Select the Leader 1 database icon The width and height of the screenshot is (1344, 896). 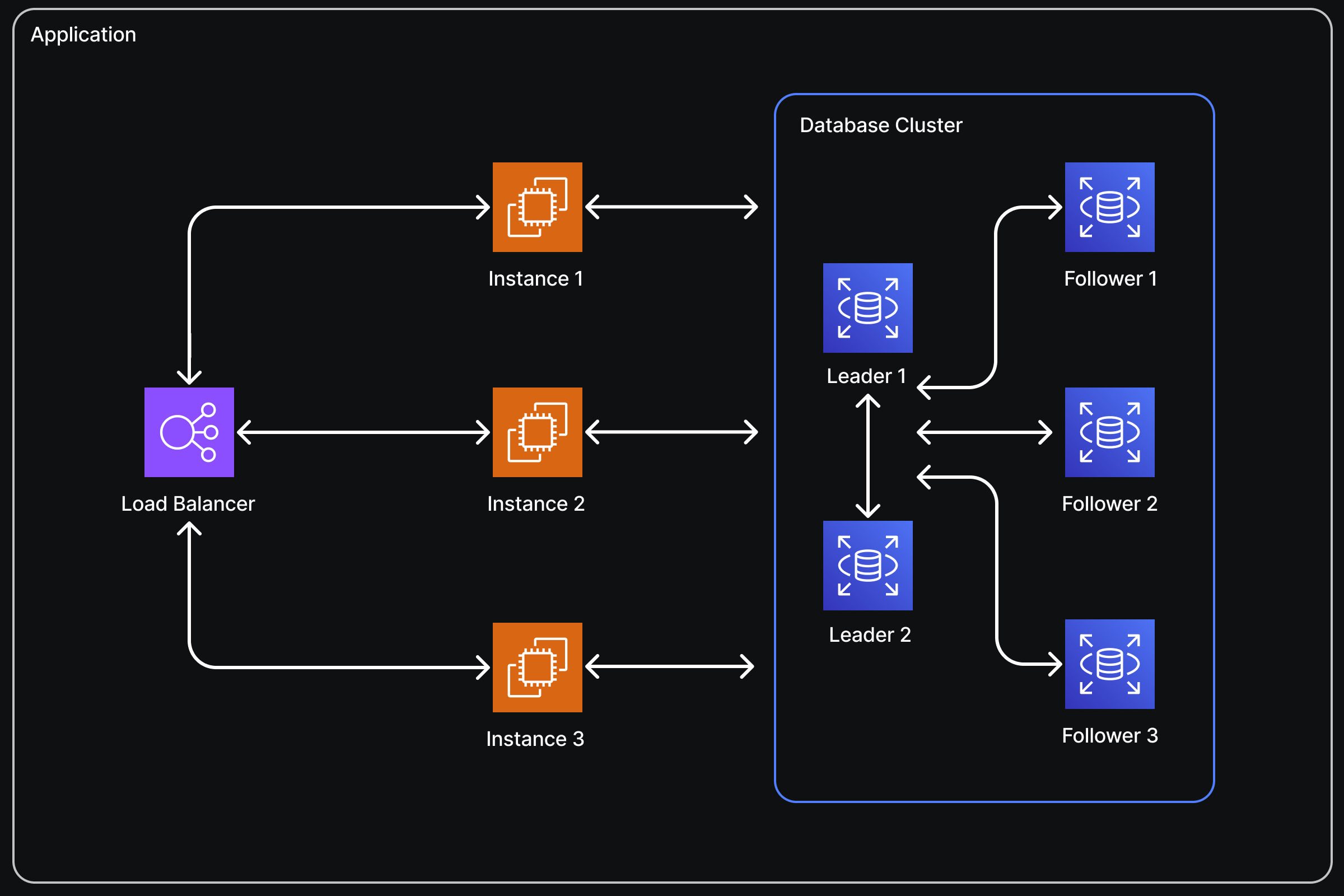click(x=867, y=307)
